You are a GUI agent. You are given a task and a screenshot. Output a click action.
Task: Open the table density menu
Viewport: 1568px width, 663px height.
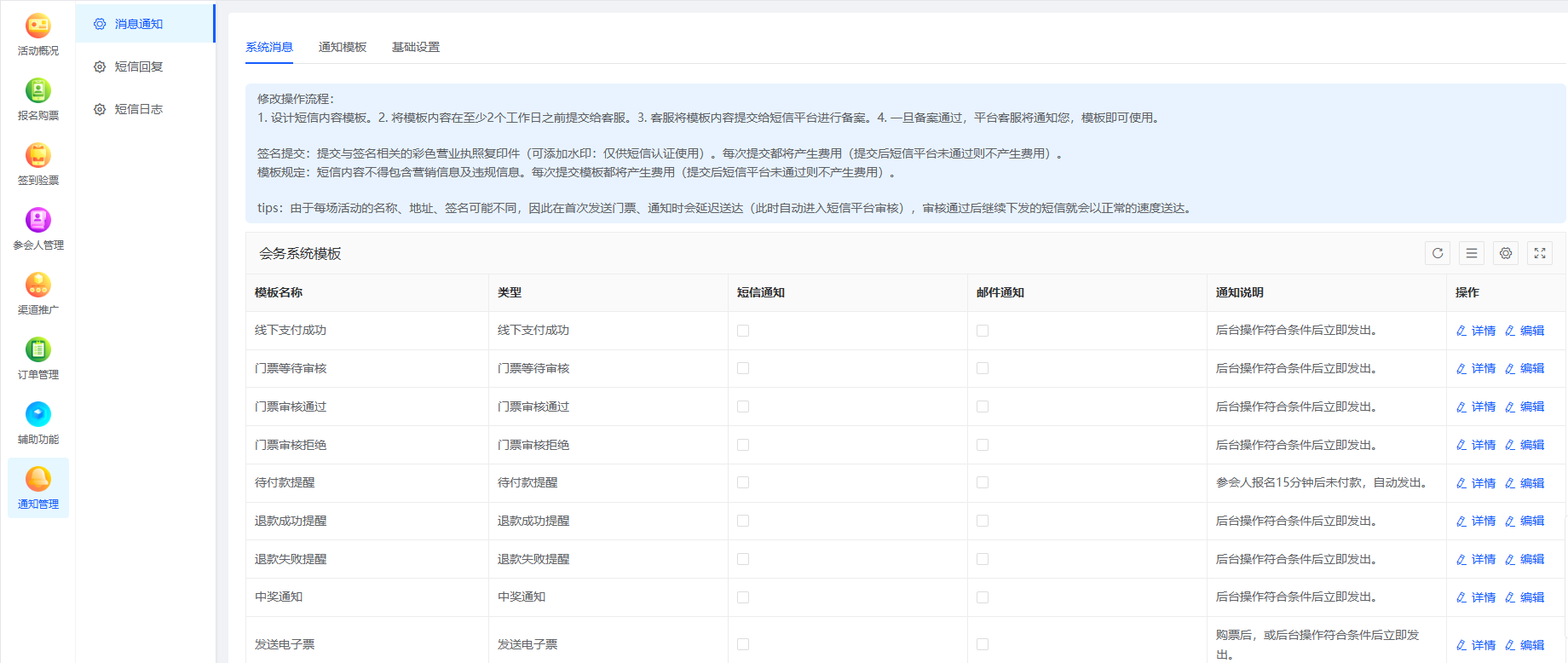tap(1472, 253)
